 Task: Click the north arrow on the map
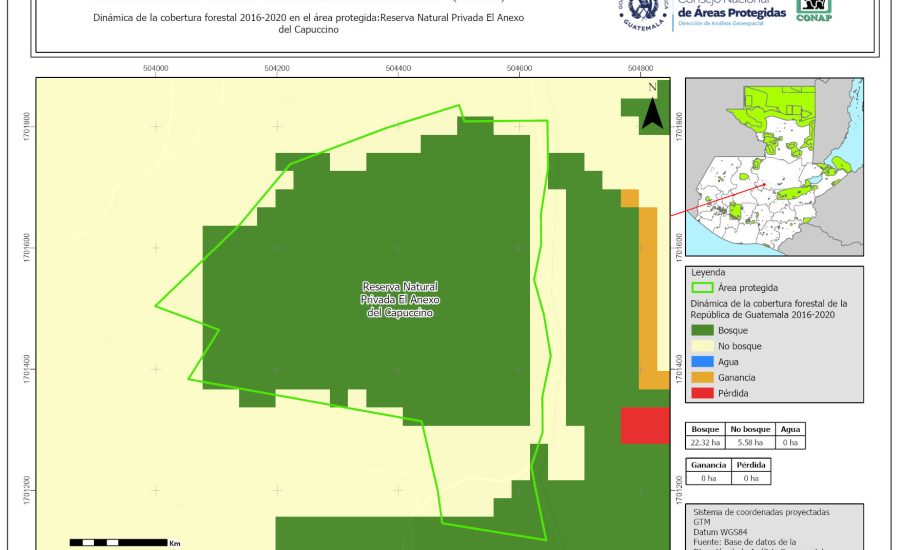click(652, 106)
